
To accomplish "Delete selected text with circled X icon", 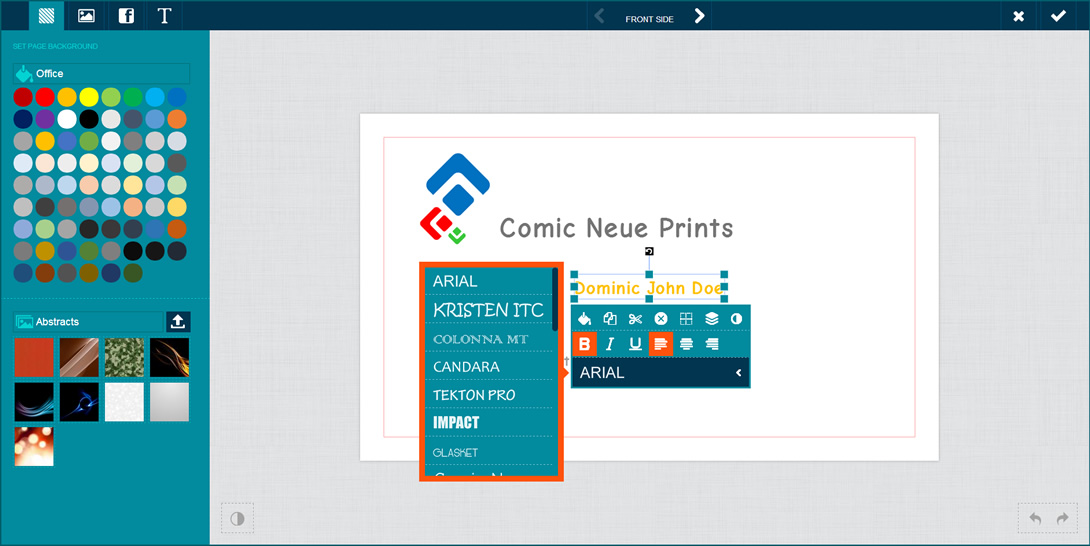I will 661,319.
